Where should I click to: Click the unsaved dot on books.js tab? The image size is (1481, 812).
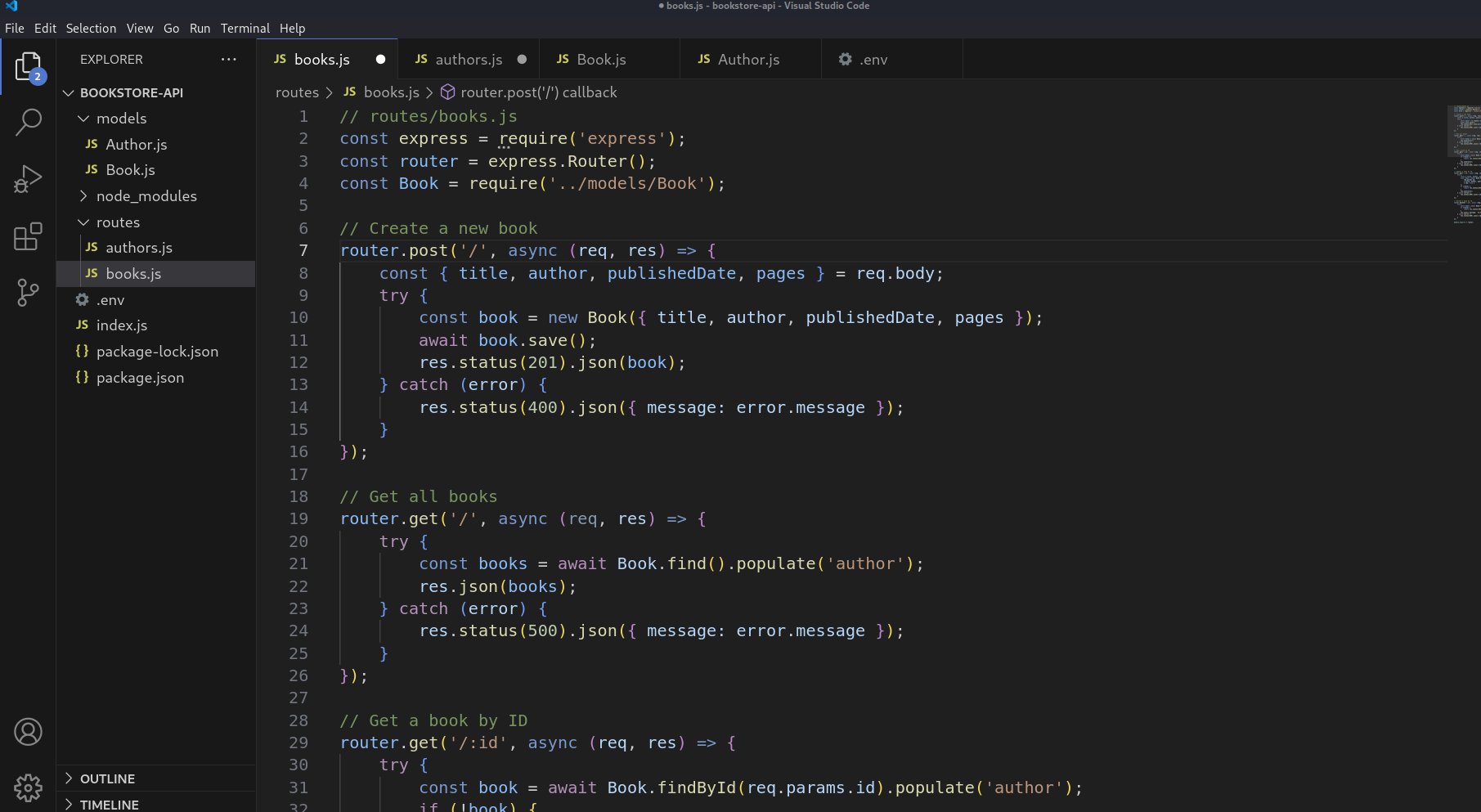click(380, 60)
